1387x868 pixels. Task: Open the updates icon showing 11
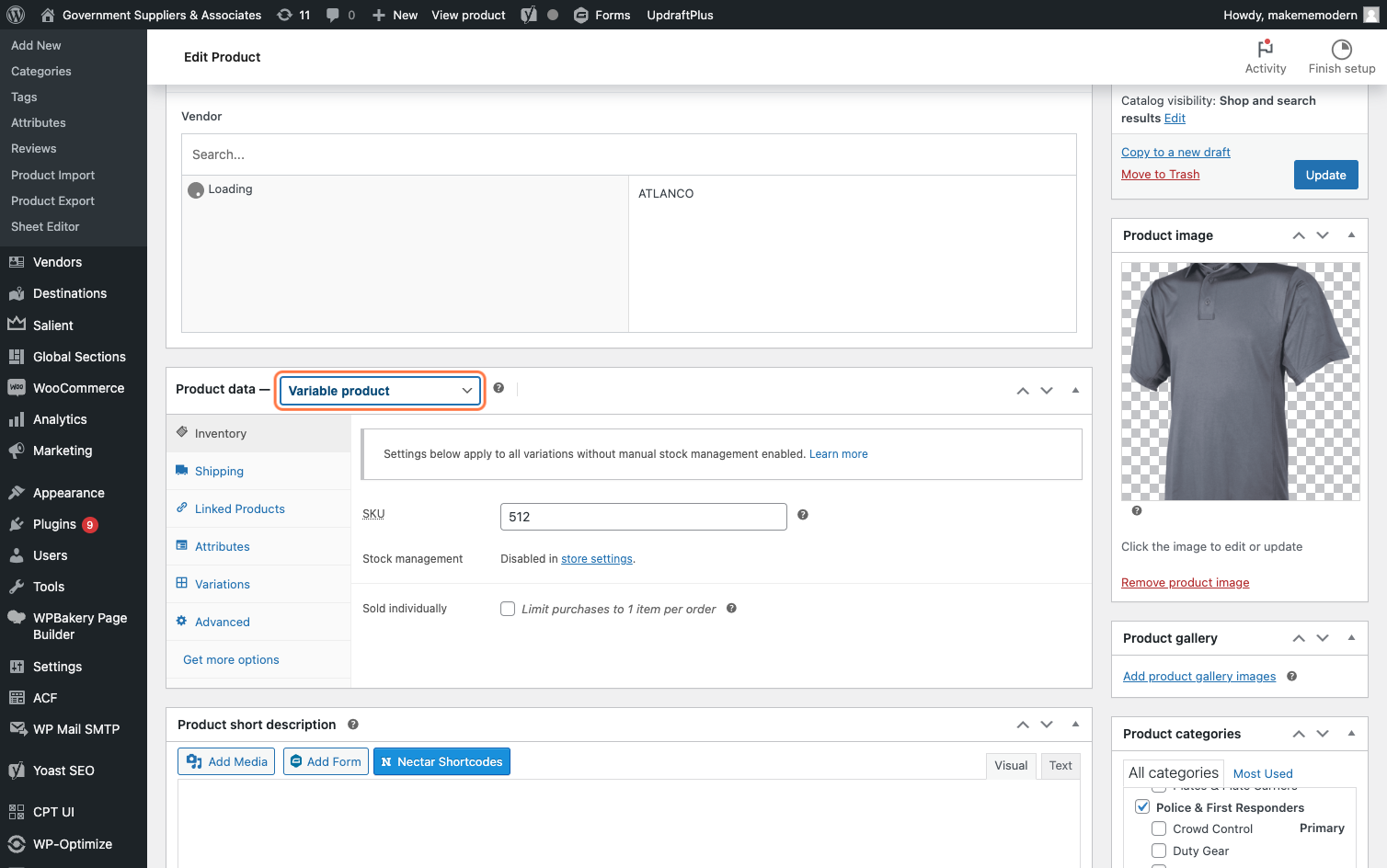(x=293, y=15)
